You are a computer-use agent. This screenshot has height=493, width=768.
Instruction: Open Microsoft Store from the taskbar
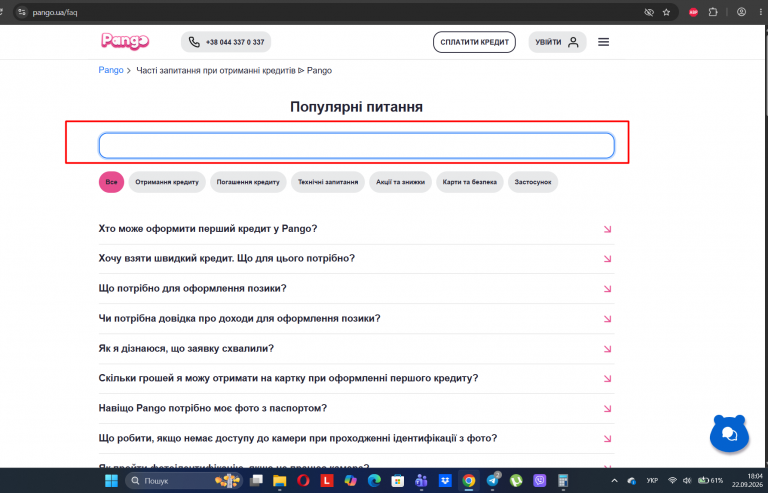point(398,481)
